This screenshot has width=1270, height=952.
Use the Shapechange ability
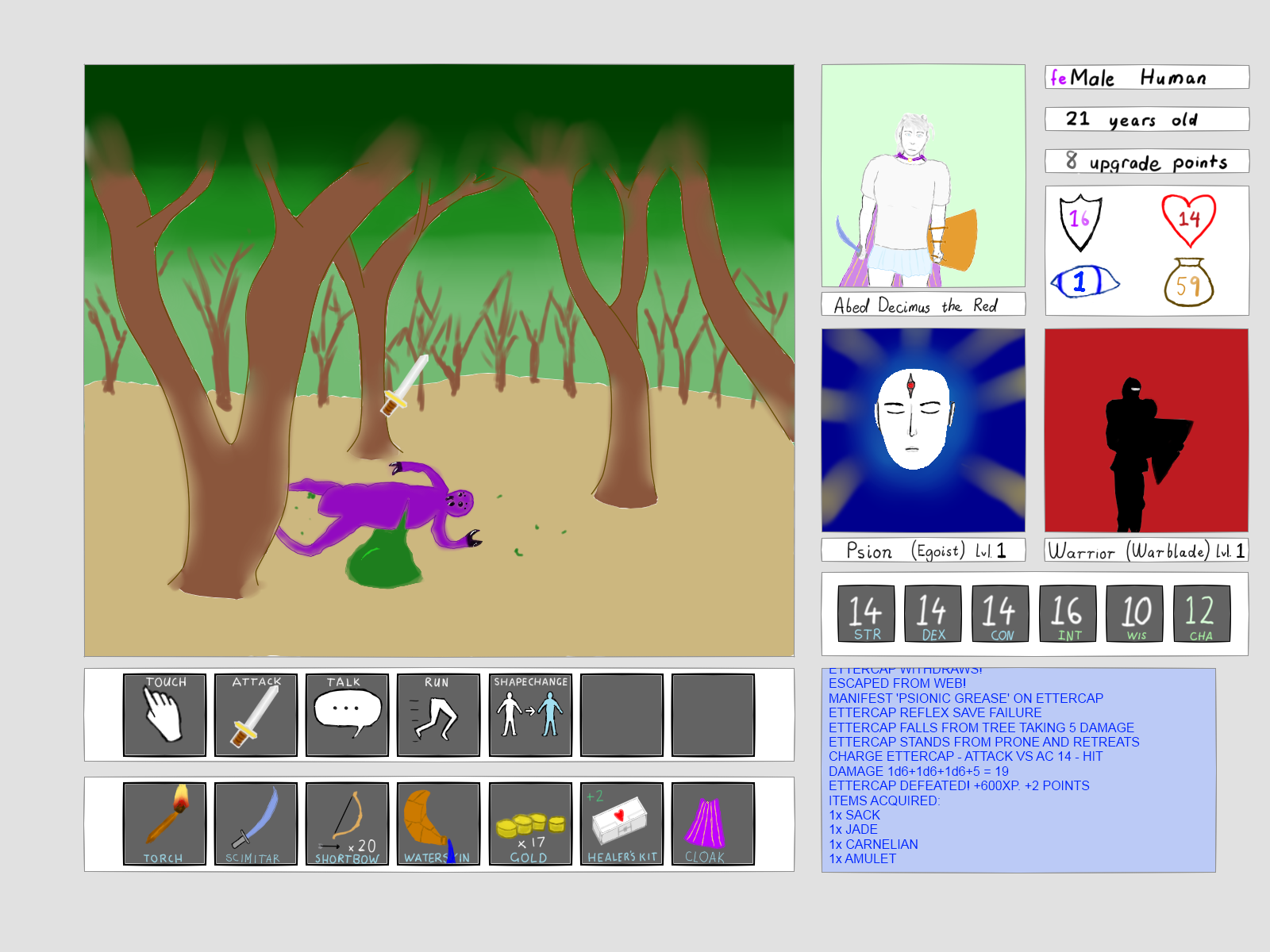click(x=530, y=715)
